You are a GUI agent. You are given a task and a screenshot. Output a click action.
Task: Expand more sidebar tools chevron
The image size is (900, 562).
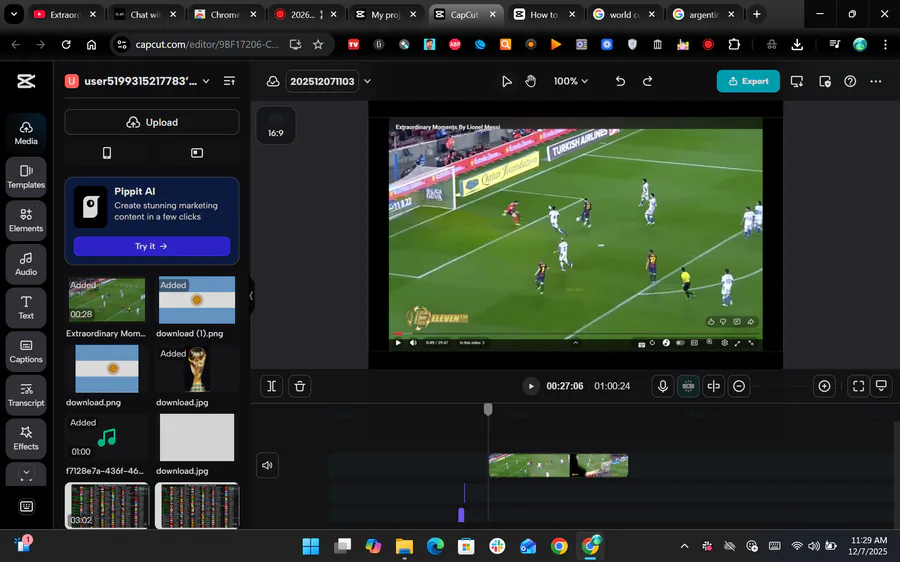pos(26,473)
